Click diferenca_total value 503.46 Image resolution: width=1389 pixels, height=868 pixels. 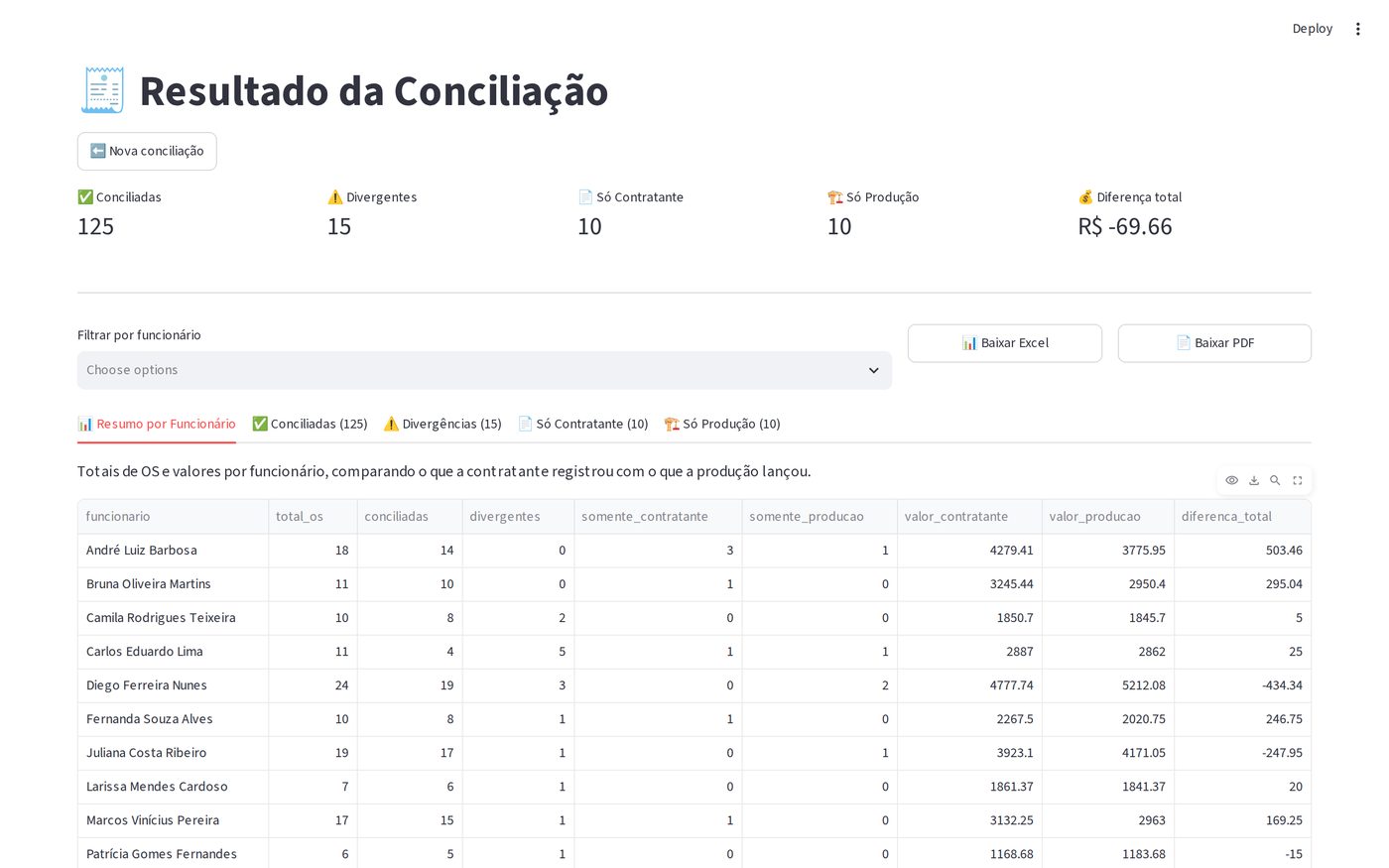1242,551
